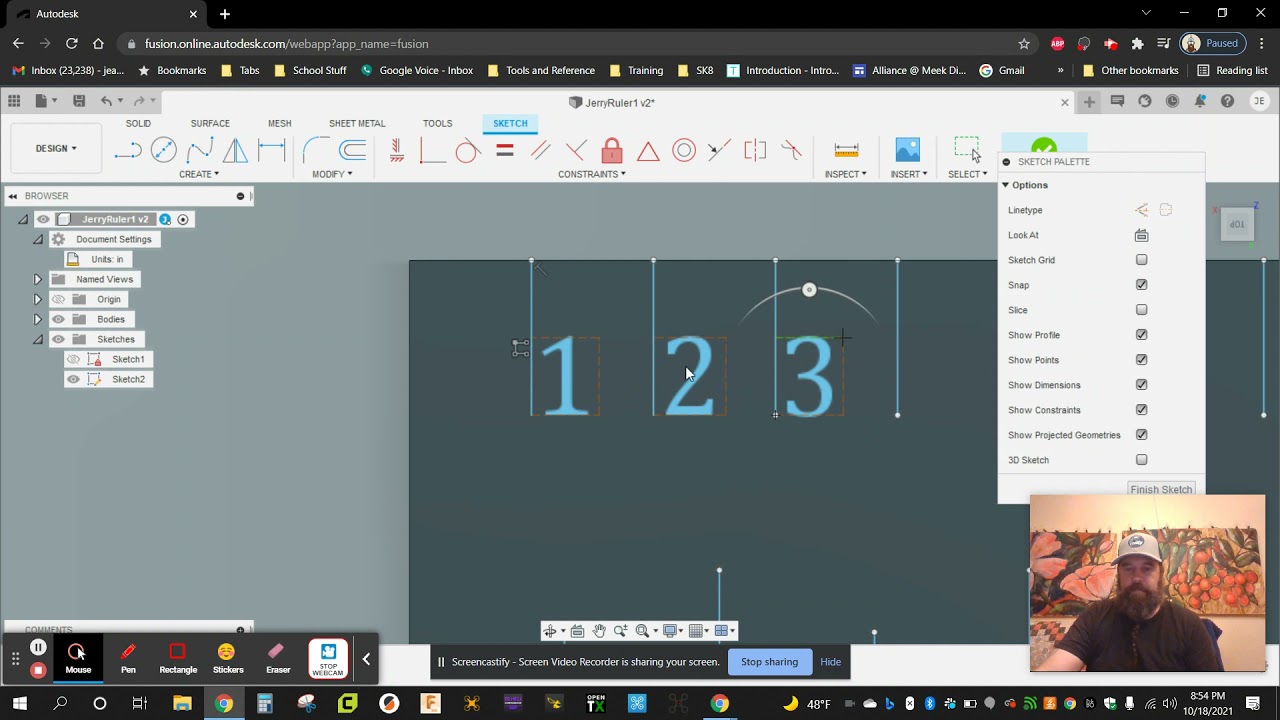This screenshot has height=720, width=1280.
Task: Open the Measure inspect tool
Action: (x=846, y=151)
